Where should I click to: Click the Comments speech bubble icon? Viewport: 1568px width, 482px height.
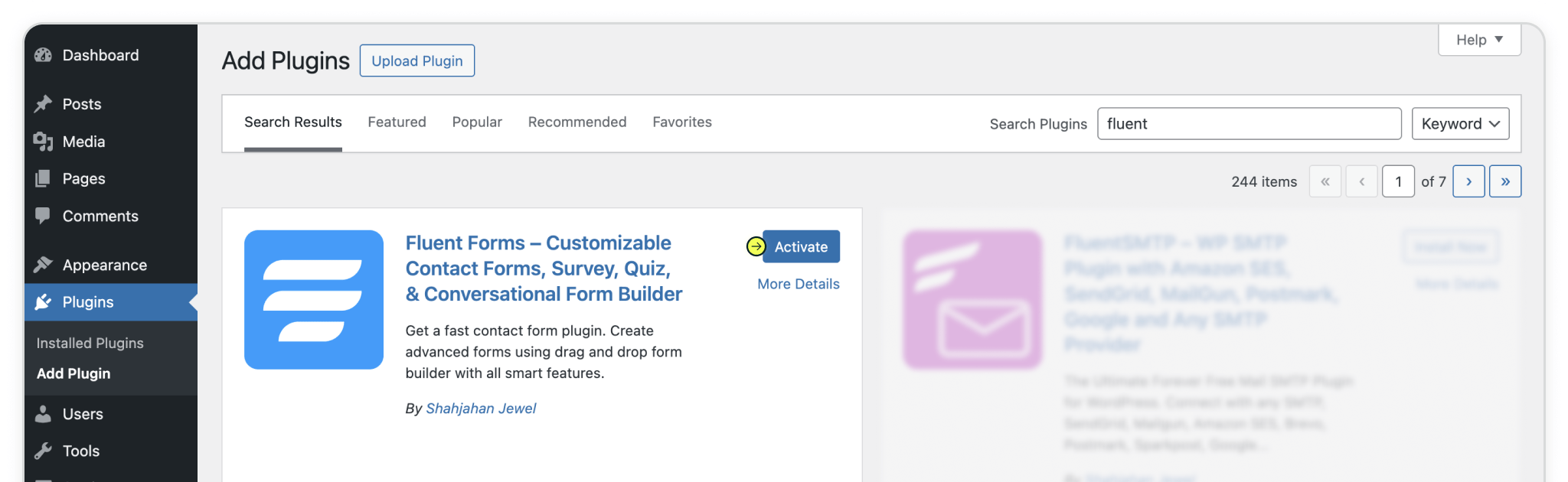[x=44, y=216]
